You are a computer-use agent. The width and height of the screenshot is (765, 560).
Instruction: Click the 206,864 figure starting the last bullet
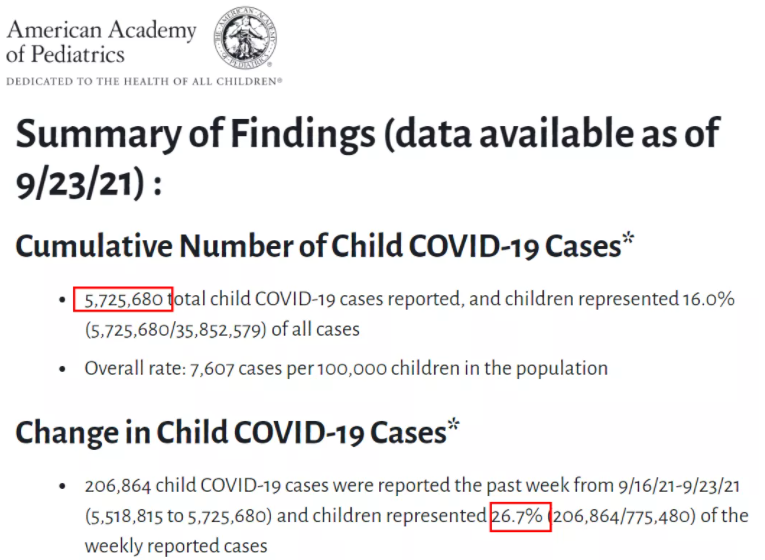(x=118, y=487)
